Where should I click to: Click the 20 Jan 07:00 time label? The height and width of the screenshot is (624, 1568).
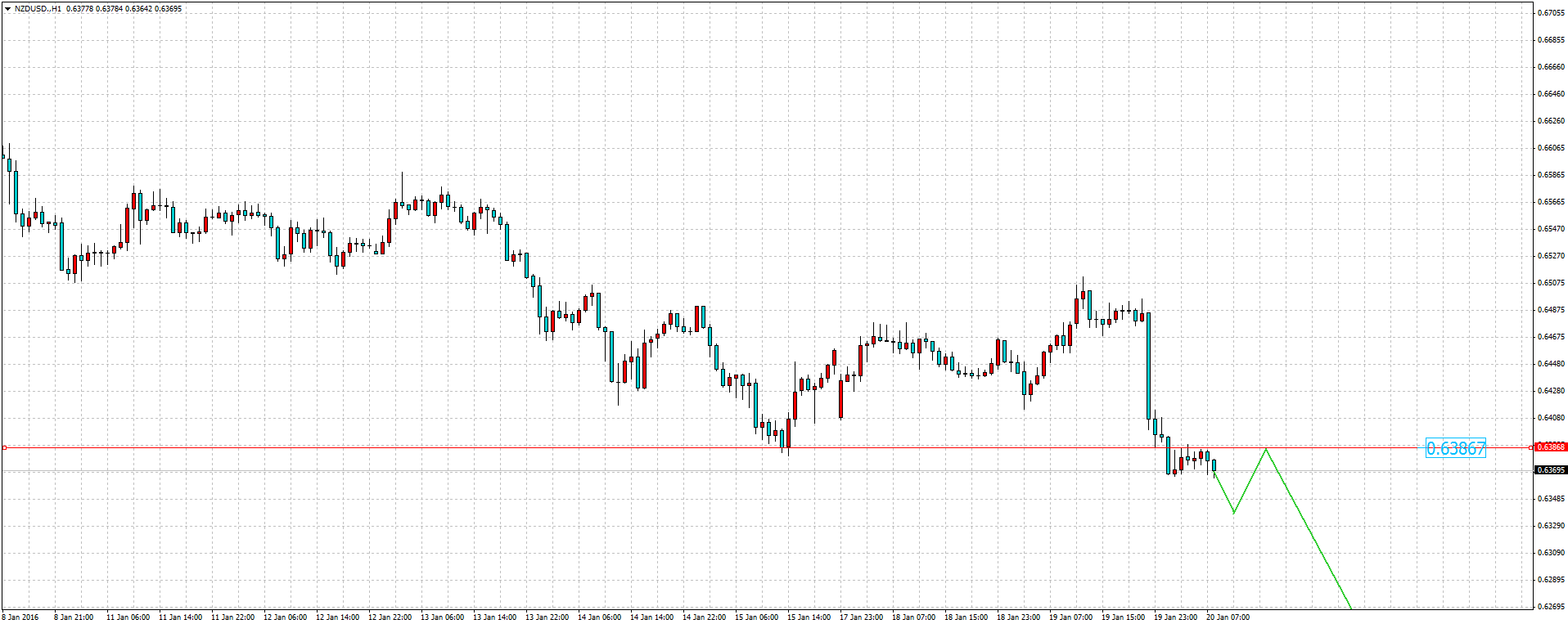(1228, 617)
